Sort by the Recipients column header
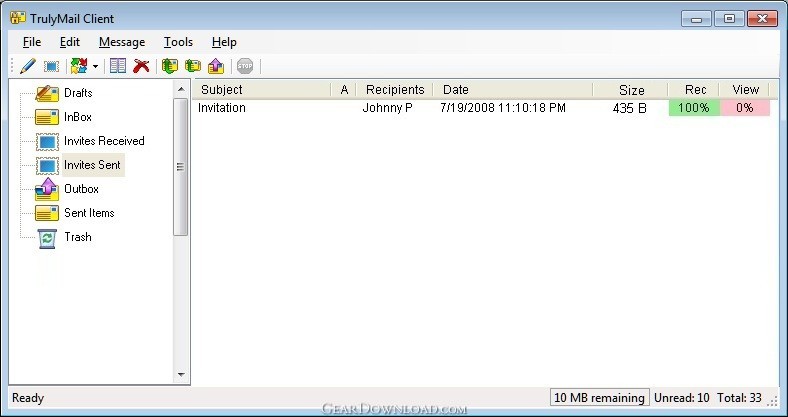Viewport: 788px width, 417px height. [395, 90]
